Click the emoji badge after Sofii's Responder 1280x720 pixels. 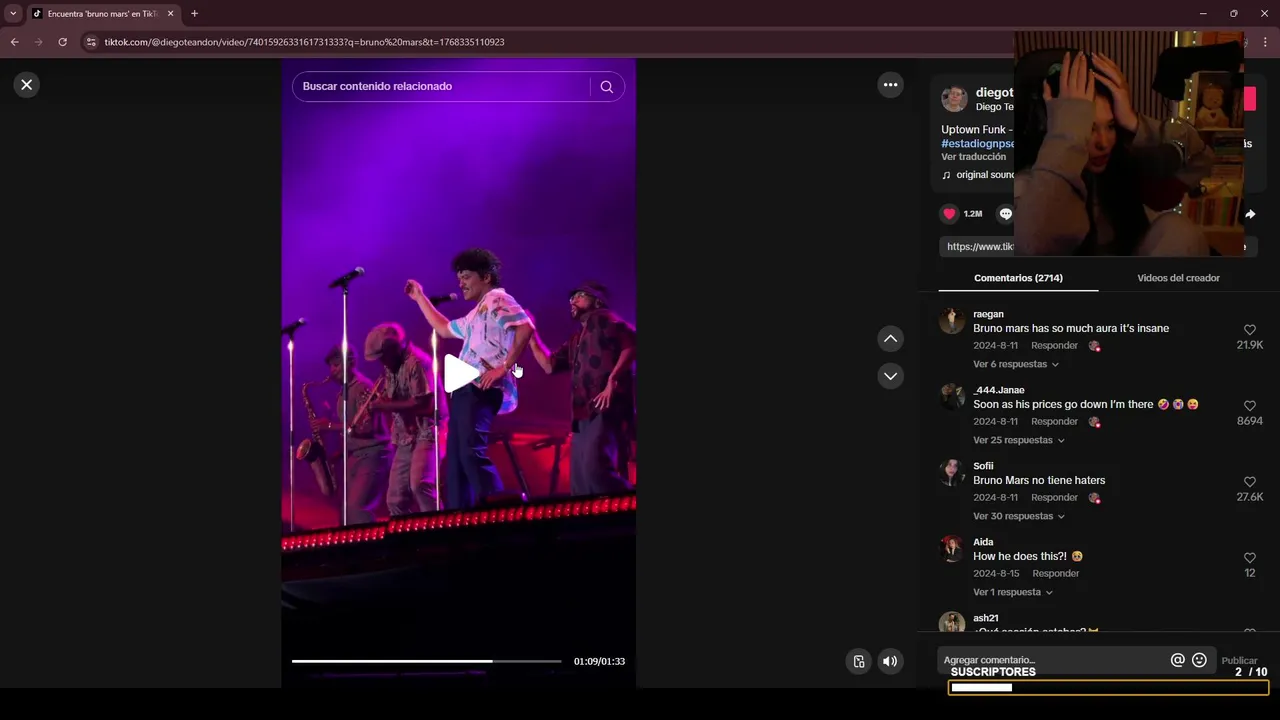pos(1094,498)
